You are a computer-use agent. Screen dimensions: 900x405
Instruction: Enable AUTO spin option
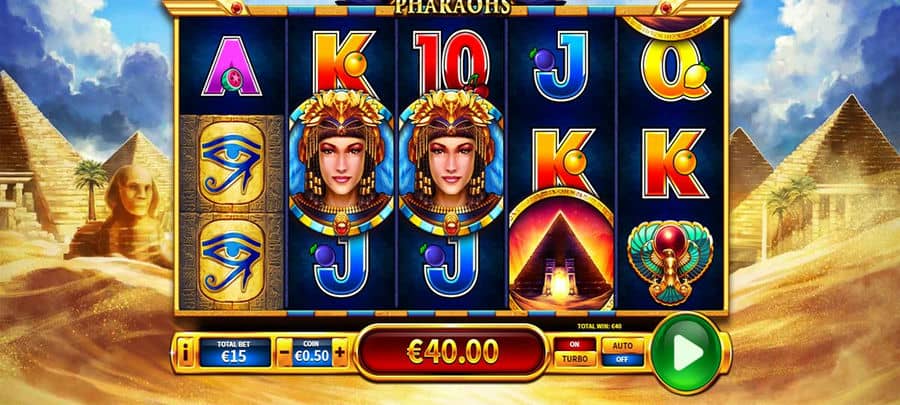(623, 345)
